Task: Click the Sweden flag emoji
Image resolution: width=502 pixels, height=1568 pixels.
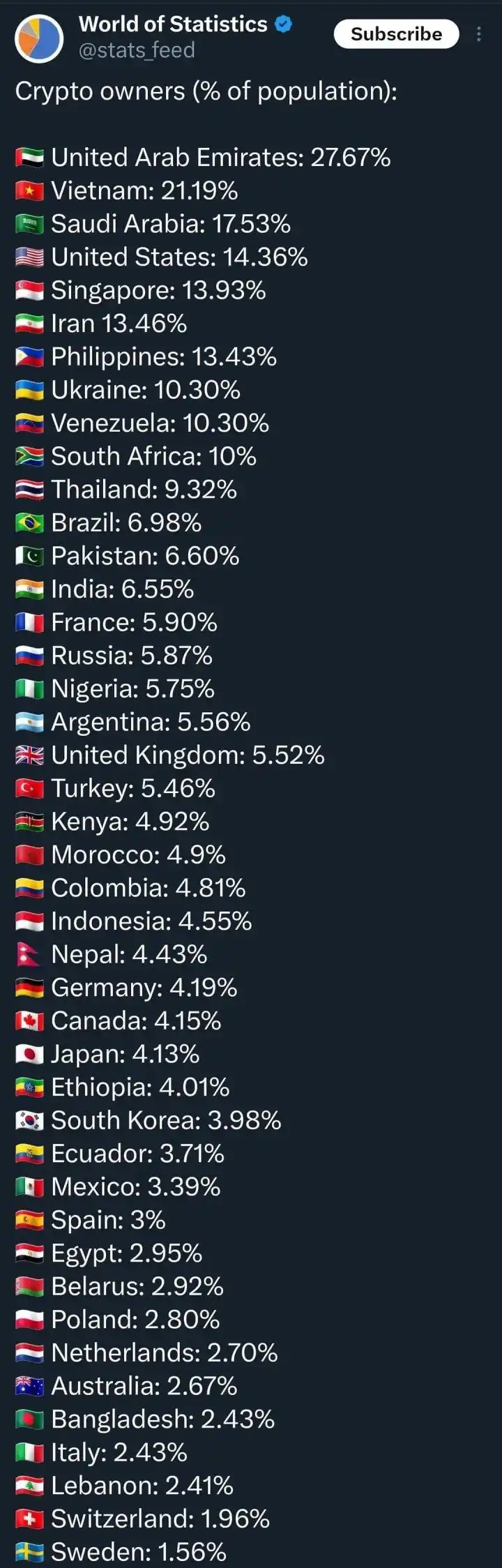Action: coord(30,1552)
